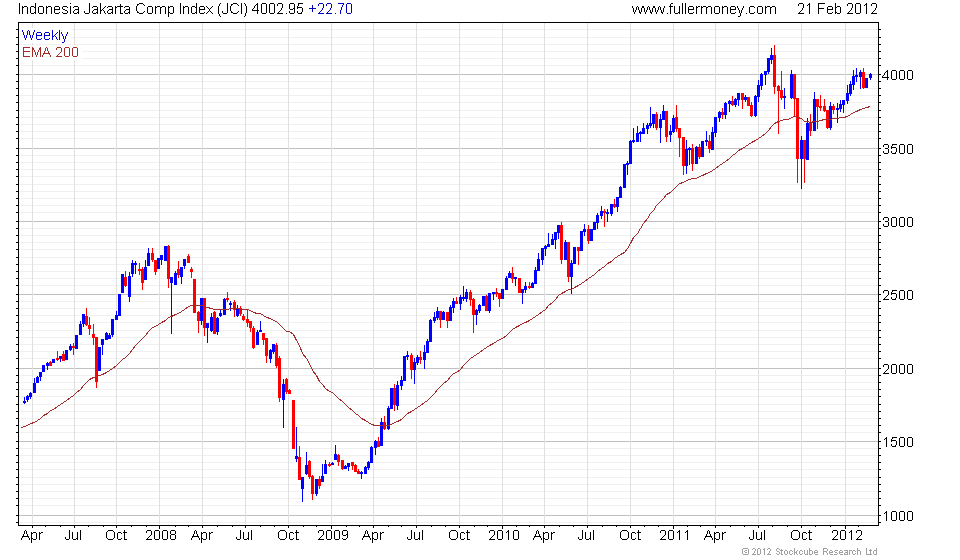Click the date '21 Feb 2012'

point(837,9)
